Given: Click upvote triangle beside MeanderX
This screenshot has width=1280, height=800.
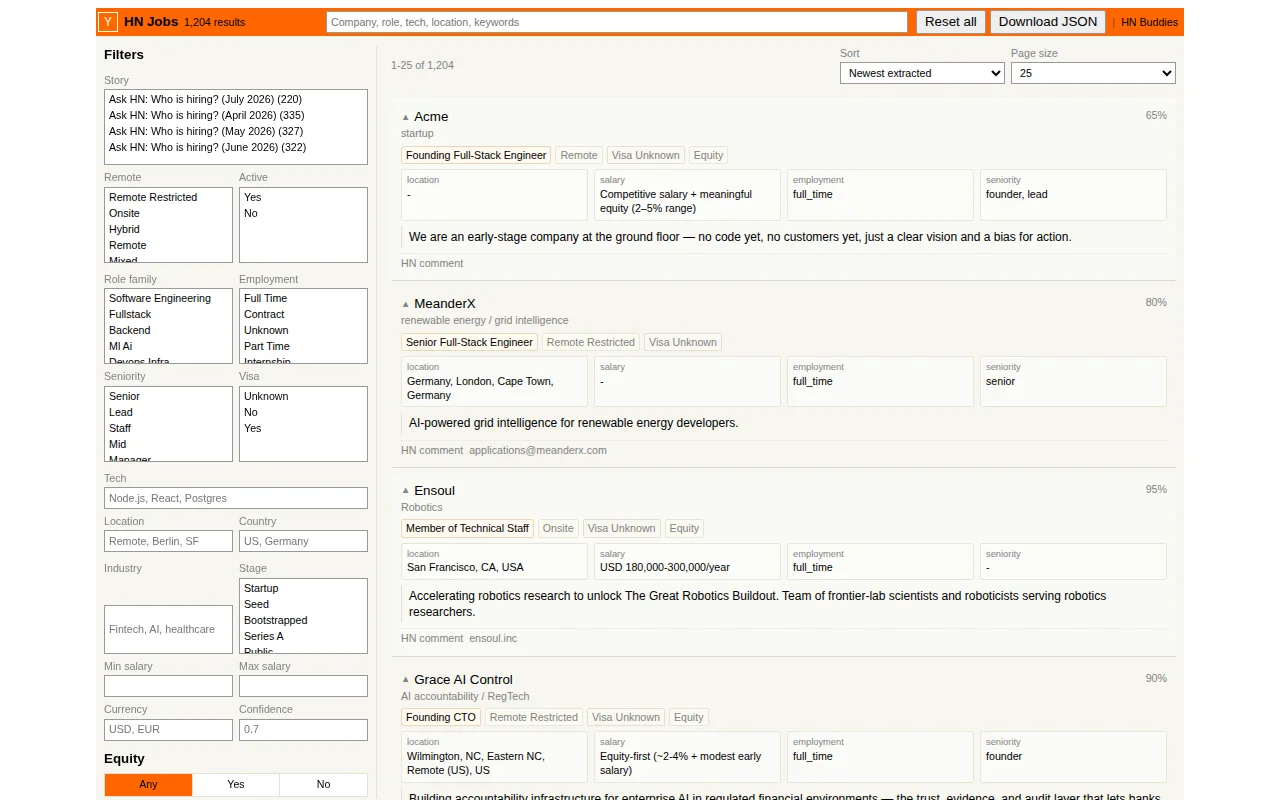Looking at the screenshot, I should click(406, 304).
